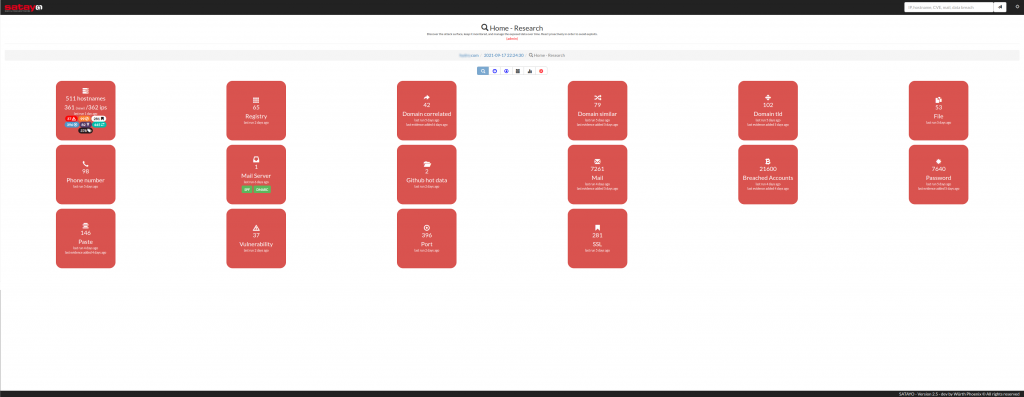
Task: Click the sitemap icon on Domain tld
Action: pos(768,97)
